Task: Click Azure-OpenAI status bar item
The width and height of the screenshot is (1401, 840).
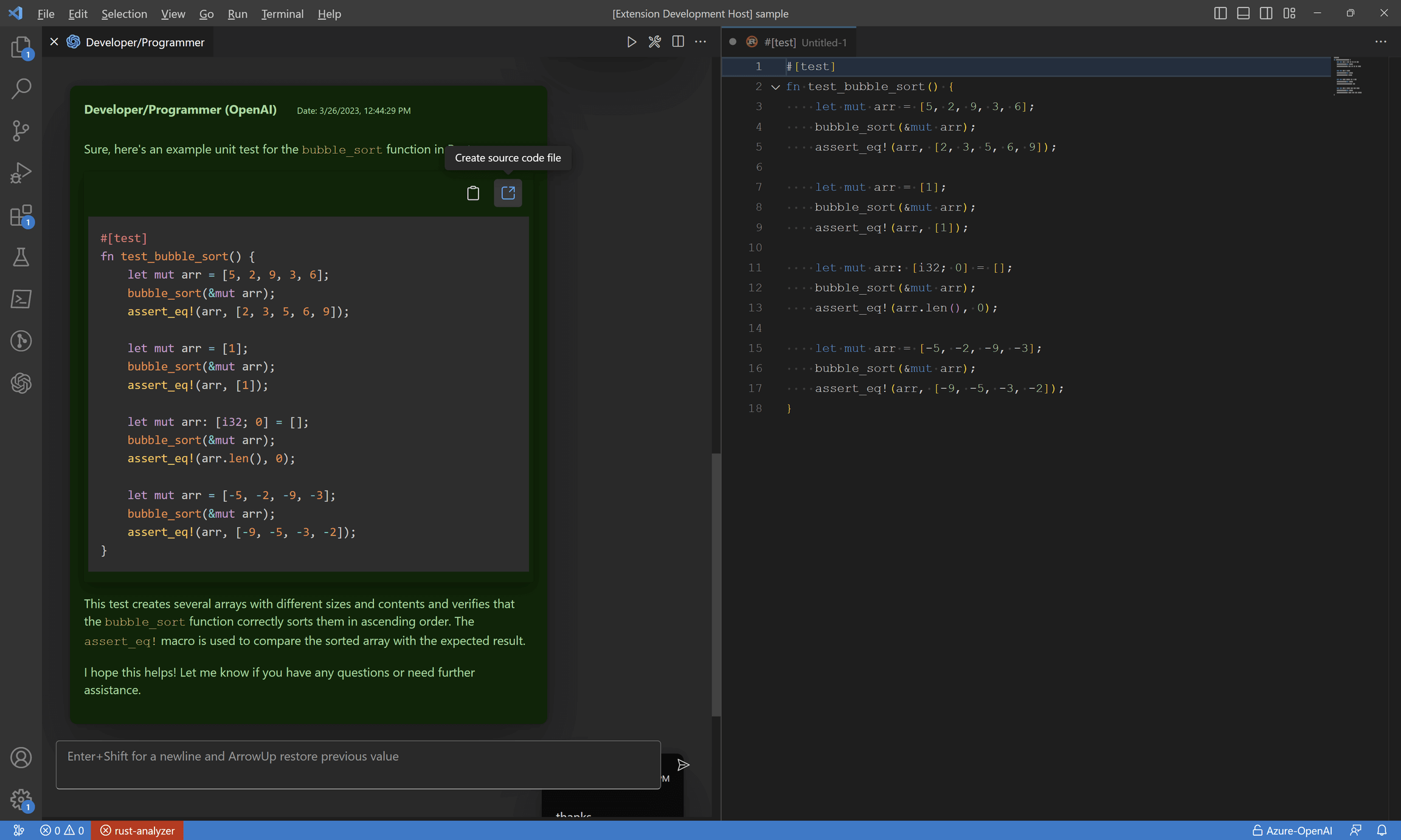Action: [1292, 830]
